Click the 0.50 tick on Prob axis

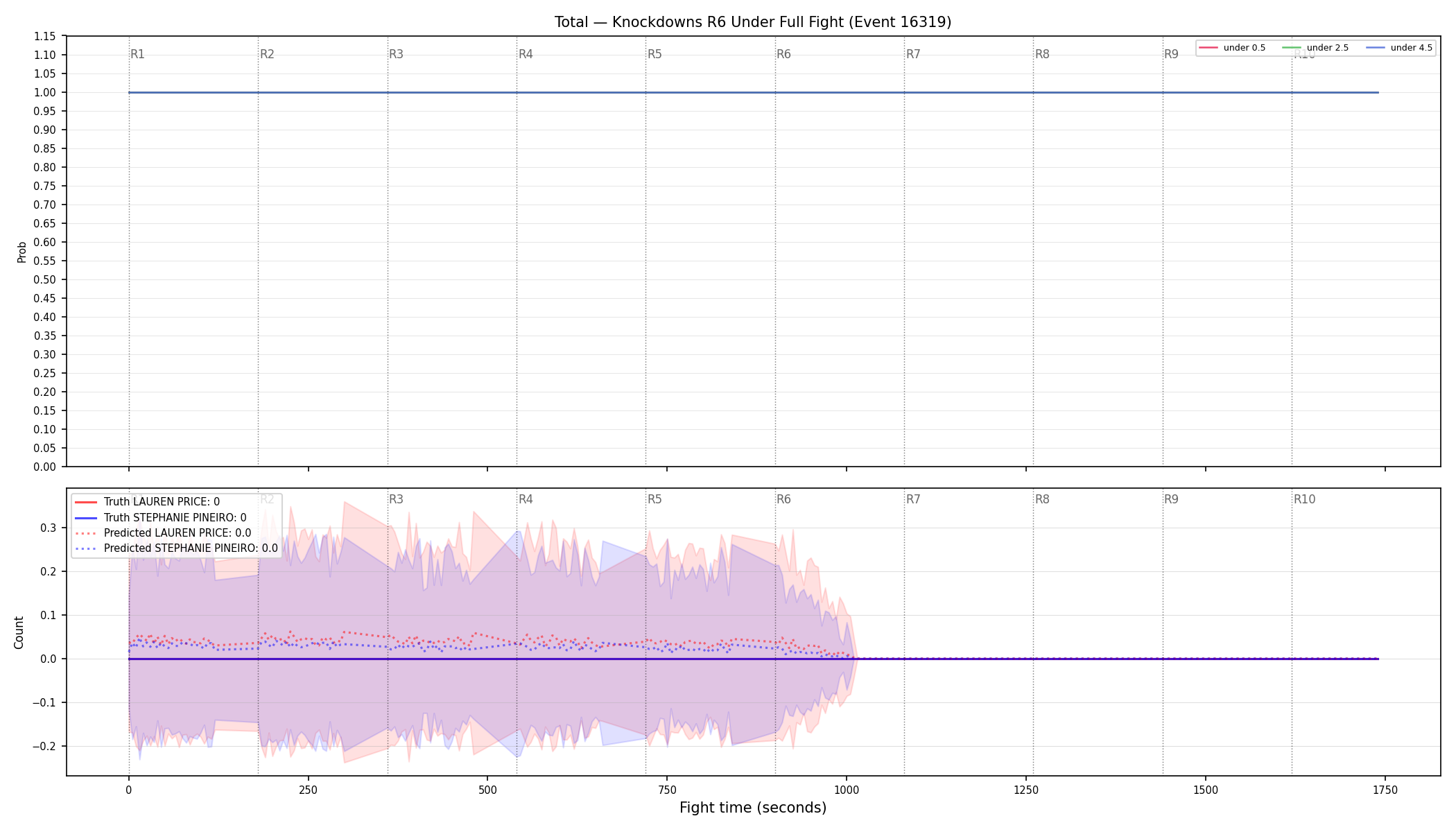45,279
